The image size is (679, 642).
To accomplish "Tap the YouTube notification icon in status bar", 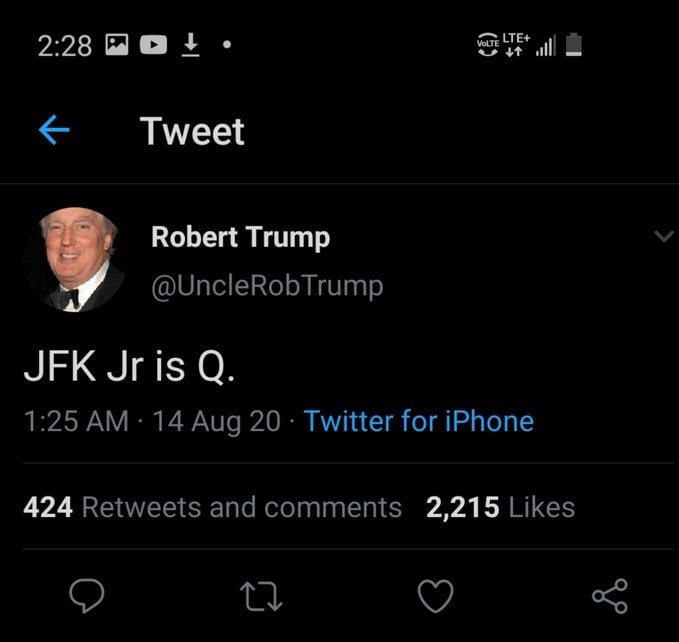I will pyautogui.click(x=153, y=46).
